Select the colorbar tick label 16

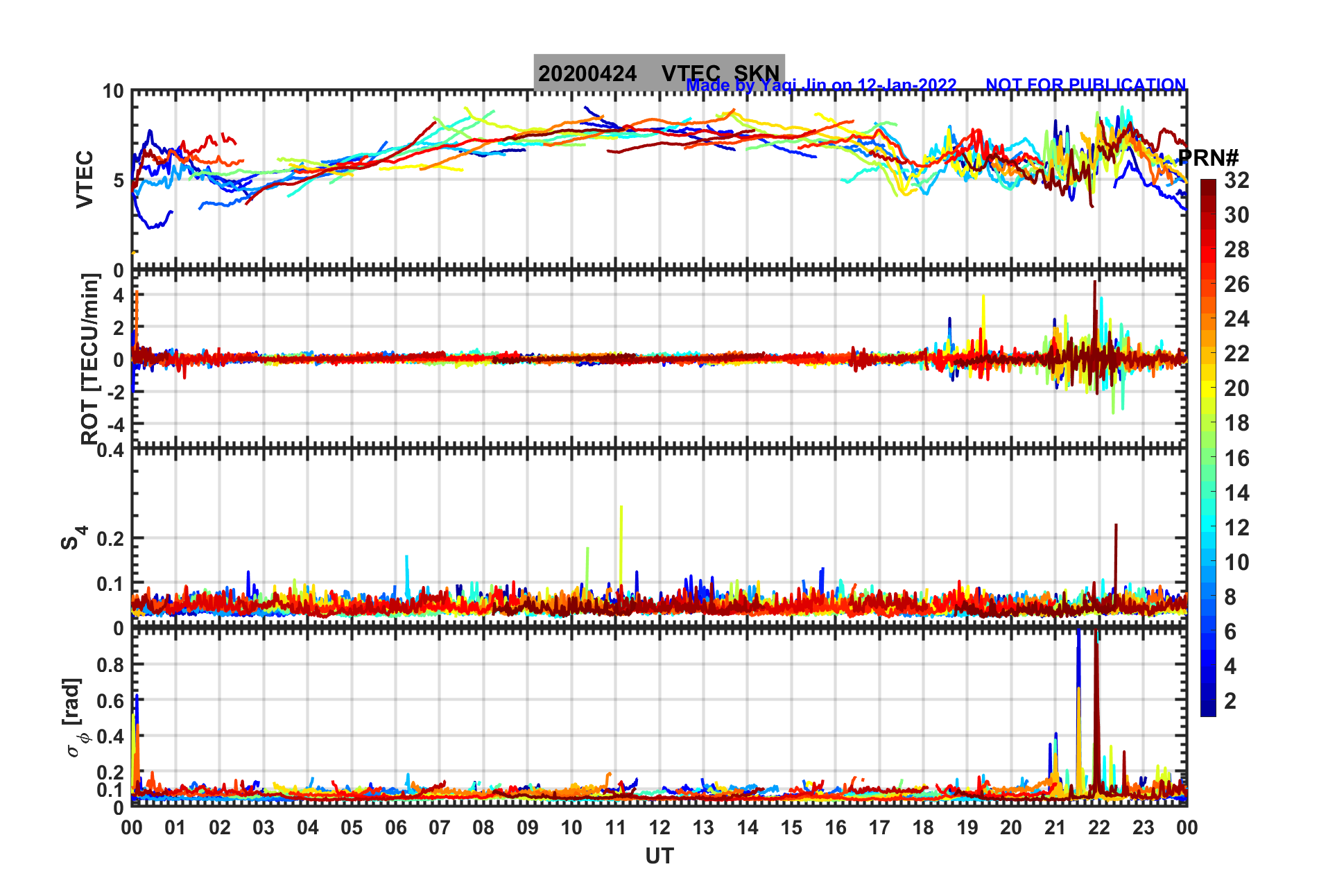point(1236,458)
